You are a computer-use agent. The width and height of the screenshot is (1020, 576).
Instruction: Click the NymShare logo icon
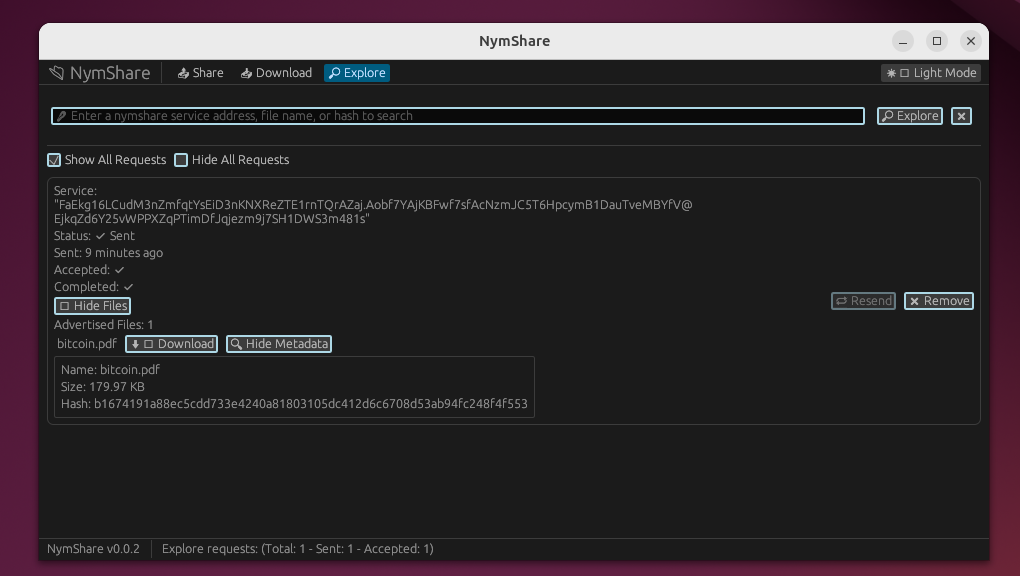click(57, 73)
